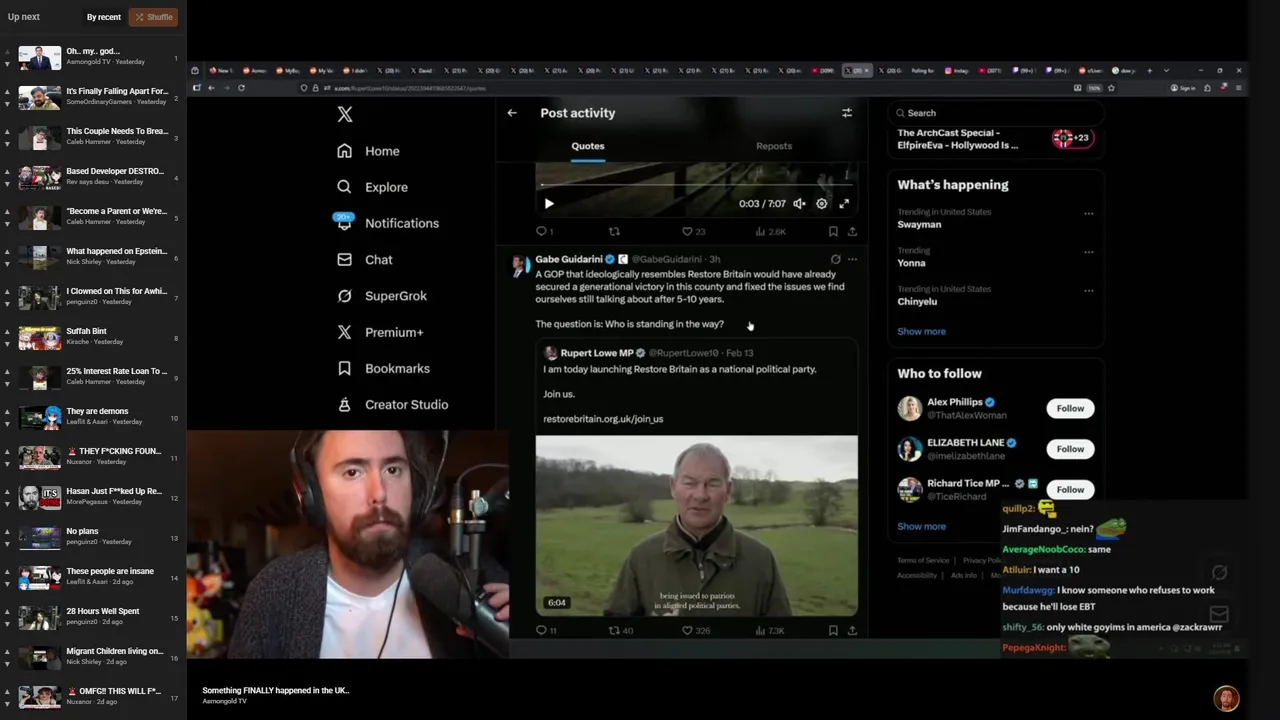This screenshot has width=1280, height=720.
Task: Open the more menu for Swayman trend
Action: [1088, 213]
